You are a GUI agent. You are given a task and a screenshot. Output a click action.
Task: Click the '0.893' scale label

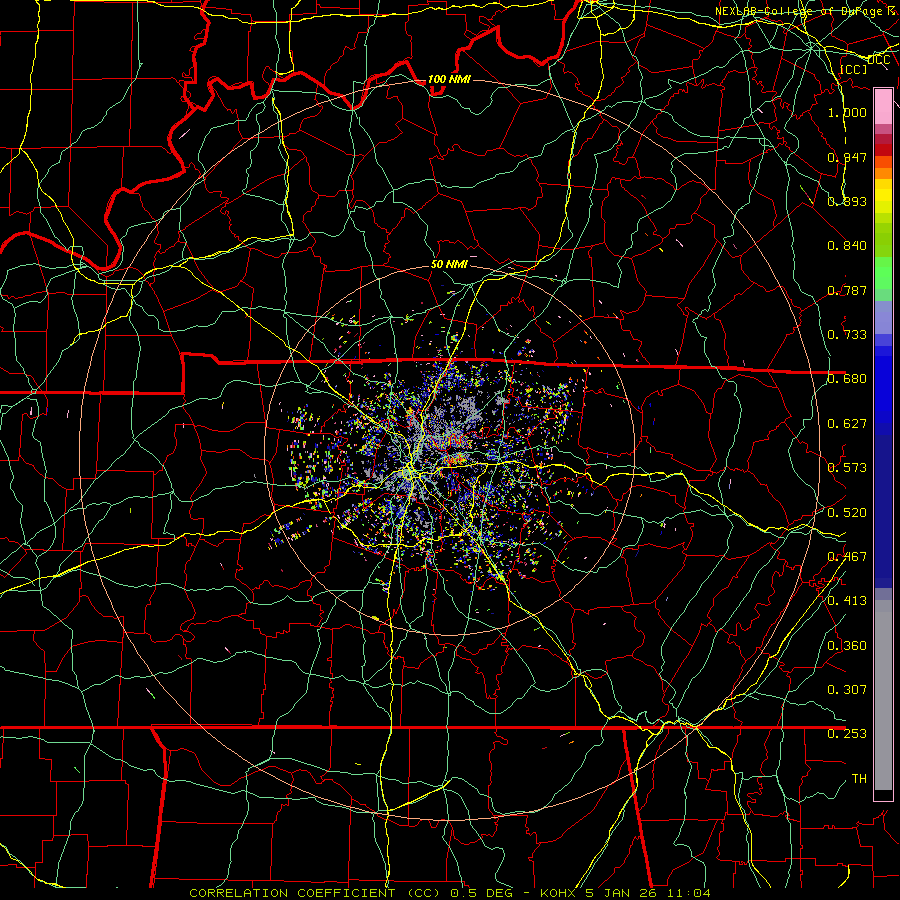(847, 201)
